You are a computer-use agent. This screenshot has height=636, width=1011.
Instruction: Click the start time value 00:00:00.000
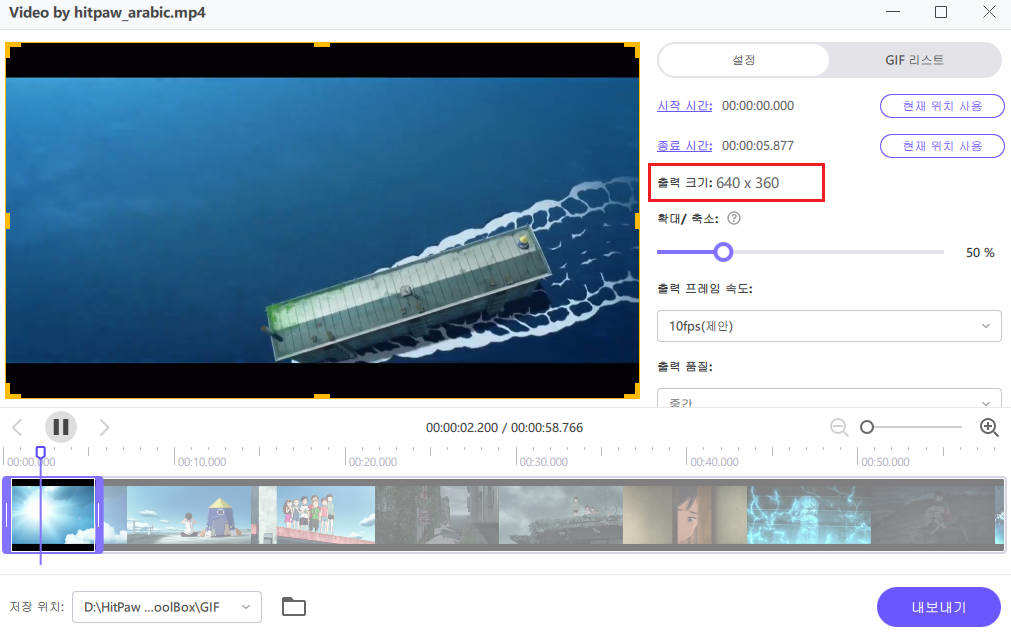[x=758, y=106]
